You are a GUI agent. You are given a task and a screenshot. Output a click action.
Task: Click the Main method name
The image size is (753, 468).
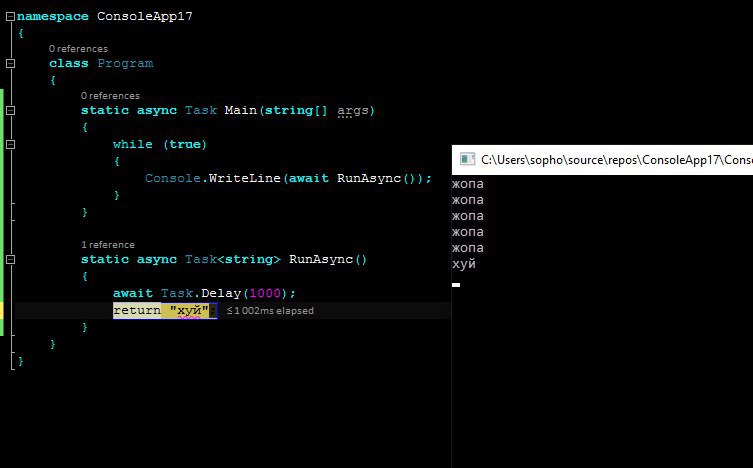click(241, 110)
